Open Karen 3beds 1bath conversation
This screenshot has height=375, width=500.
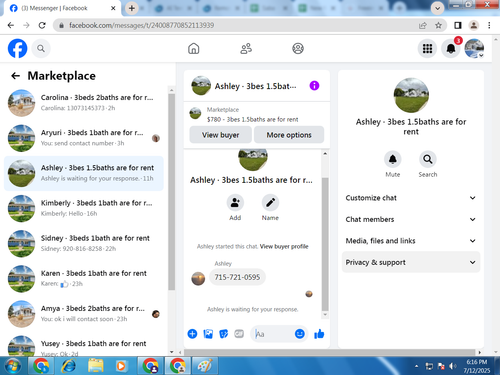tap(84, 279)
